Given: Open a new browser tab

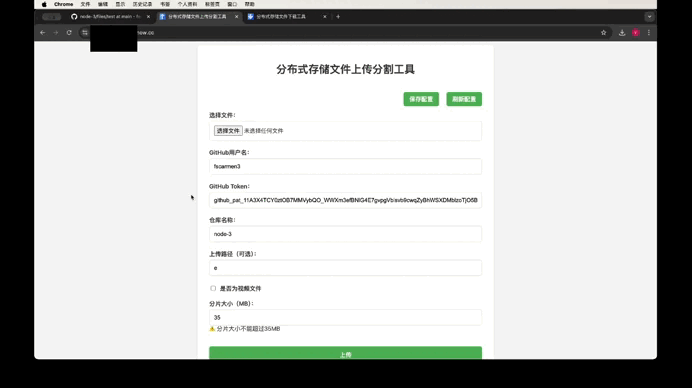Looking at the screenshot, I should pyautogui.click(x=338, y=17).
